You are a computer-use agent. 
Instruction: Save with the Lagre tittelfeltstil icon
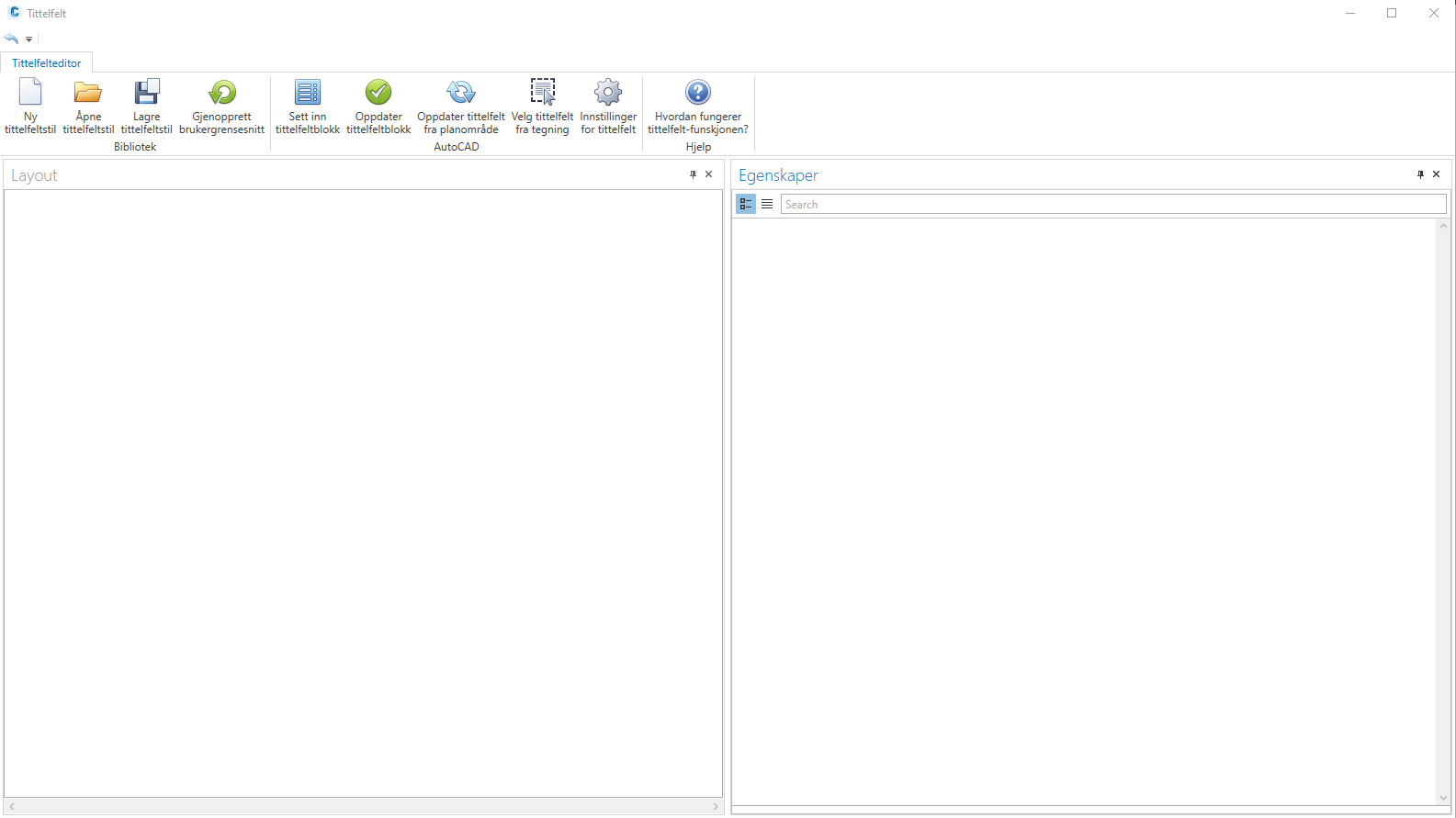coord(146,93)
